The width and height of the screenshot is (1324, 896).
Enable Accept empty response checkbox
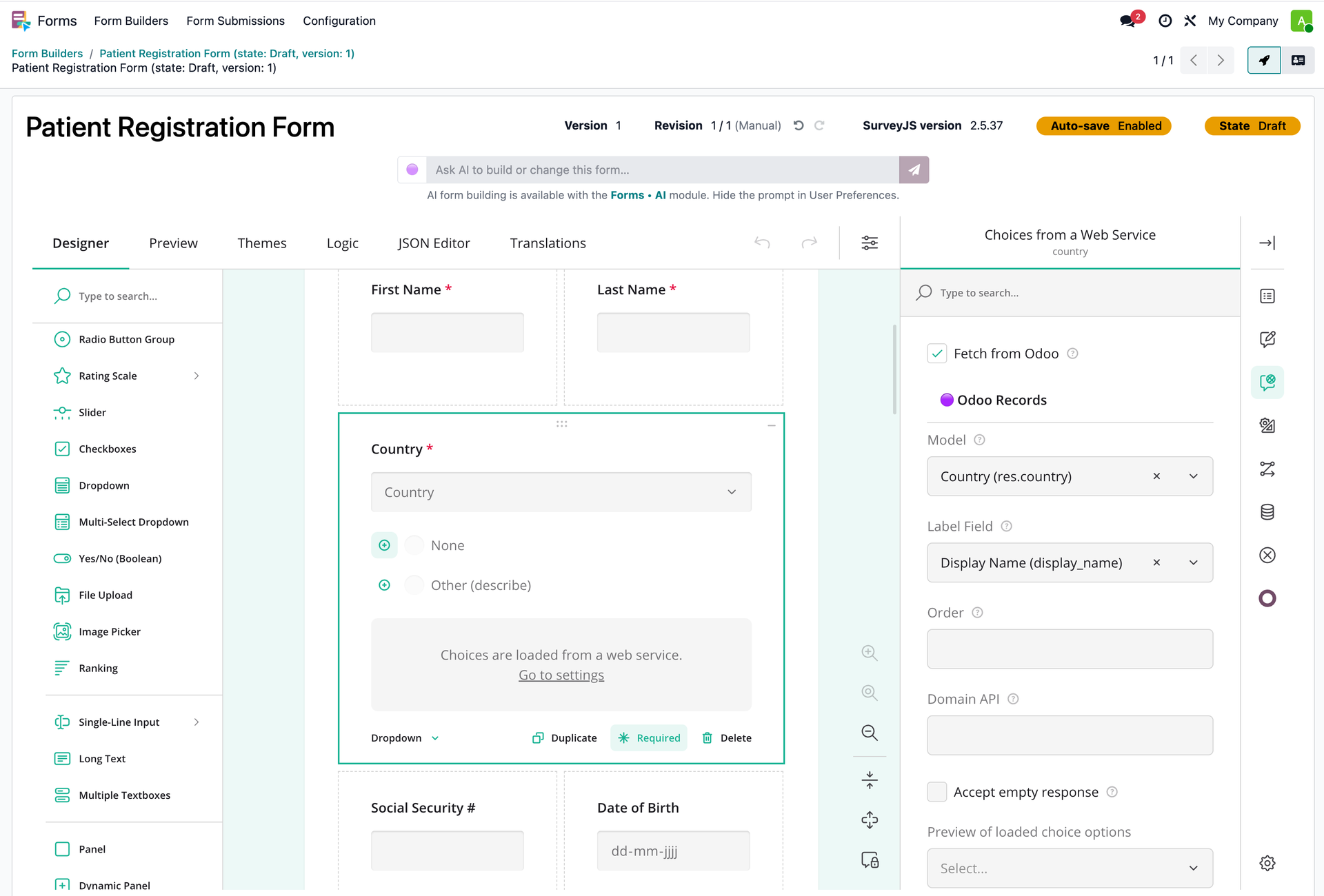937,792
